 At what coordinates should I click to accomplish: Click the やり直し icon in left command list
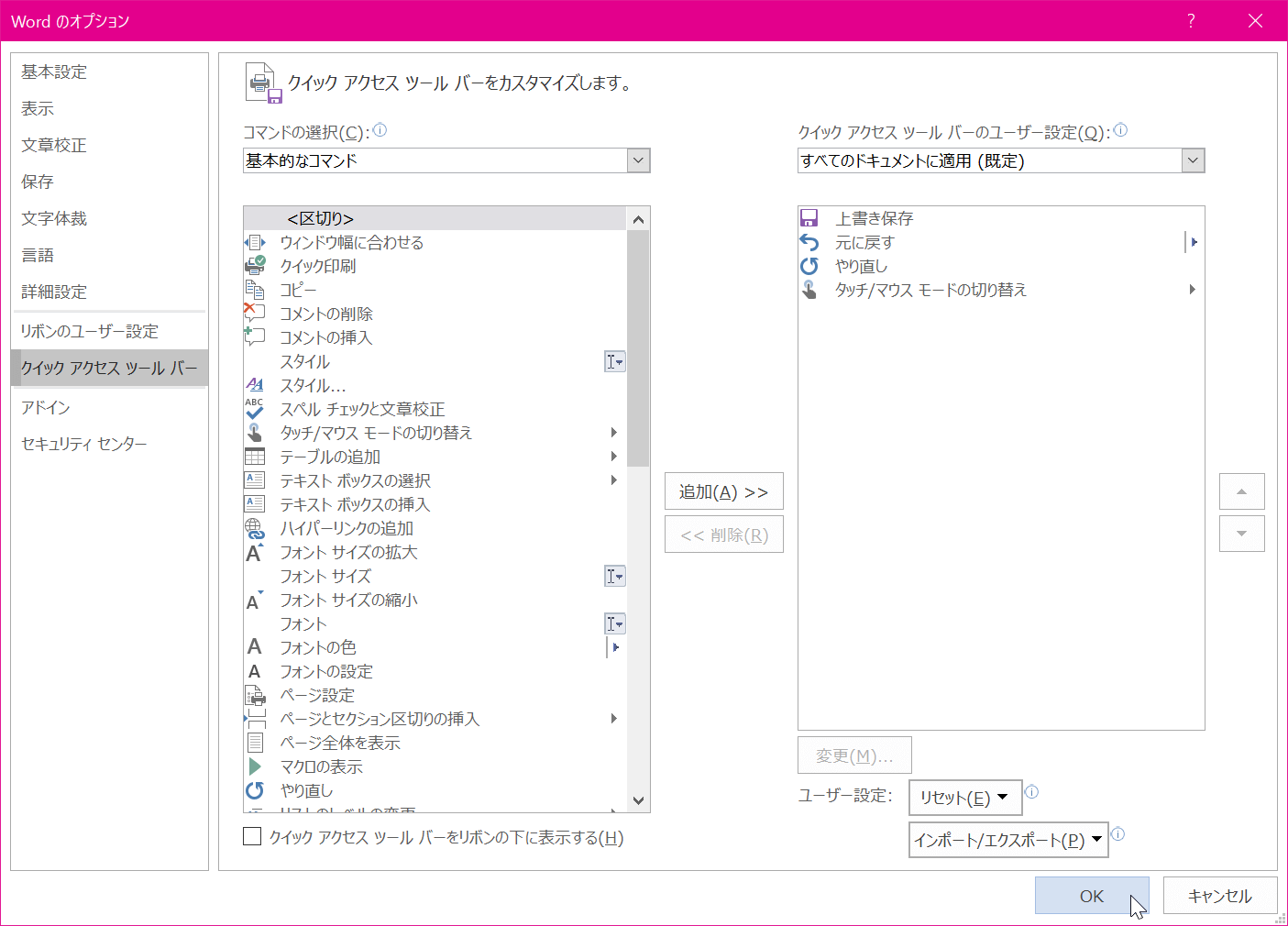click(x=255, y=790)
